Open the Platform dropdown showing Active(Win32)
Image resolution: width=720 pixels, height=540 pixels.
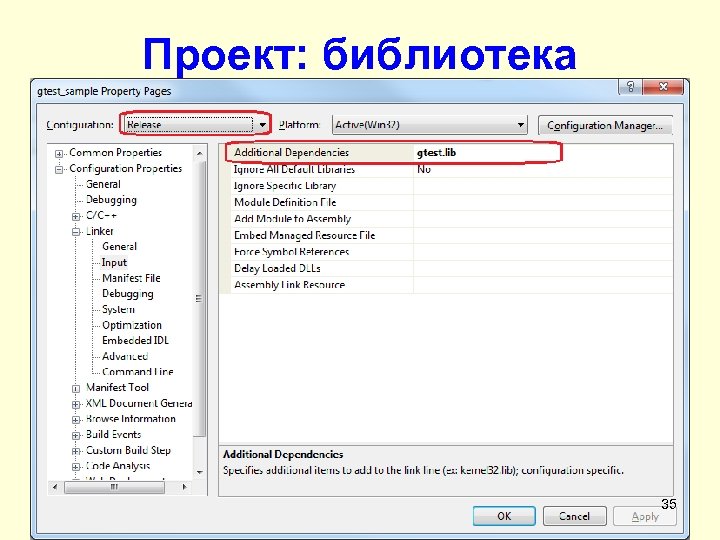coord(429,125)
